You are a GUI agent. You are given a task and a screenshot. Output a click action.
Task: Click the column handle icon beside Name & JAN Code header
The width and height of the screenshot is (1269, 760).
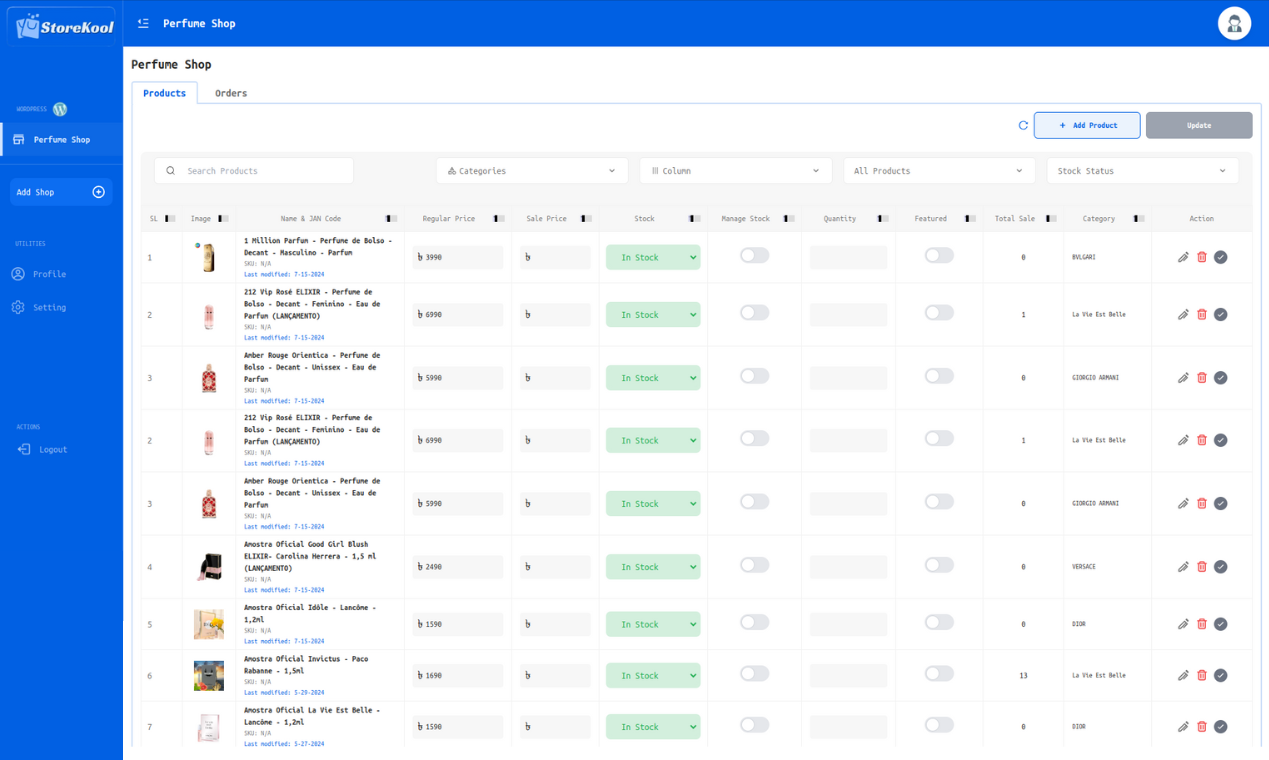coord(391,218)
